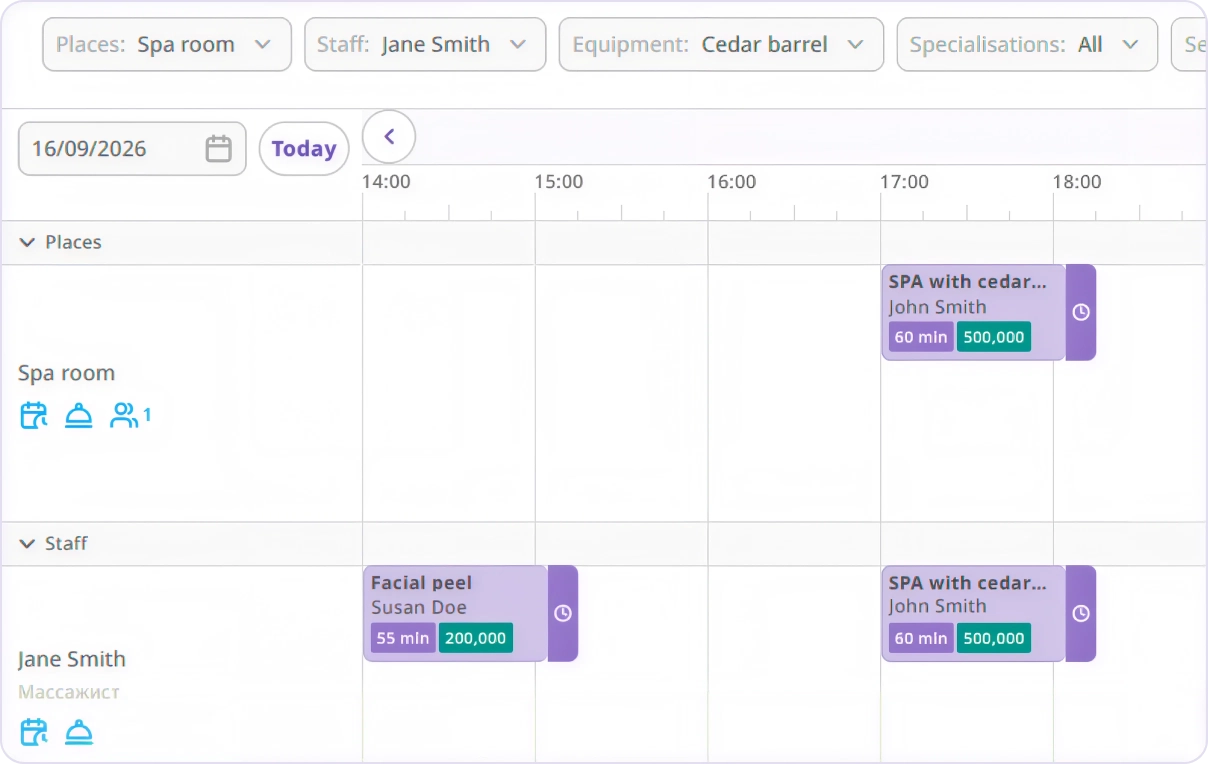Click Susan Doe client name in Facial peel
The image size is (1208, 764).
tap(419, 607)
